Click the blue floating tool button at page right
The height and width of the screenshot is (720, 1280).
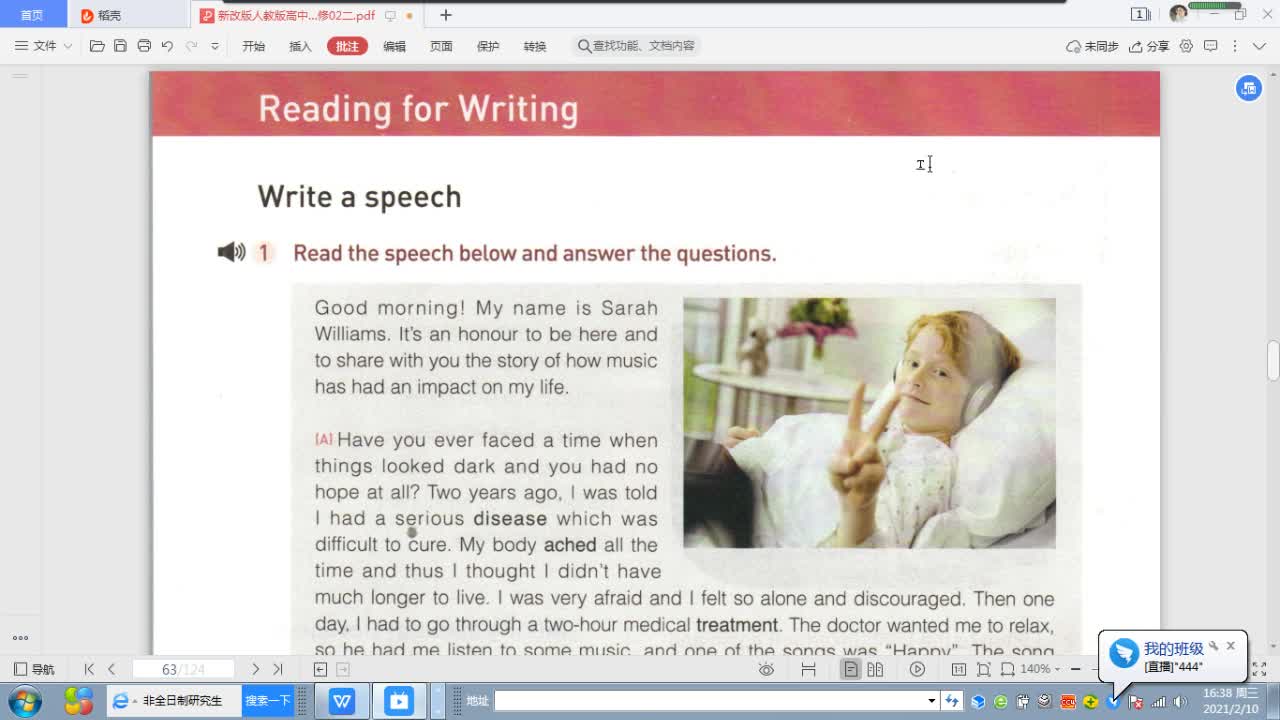[1248, 88]
